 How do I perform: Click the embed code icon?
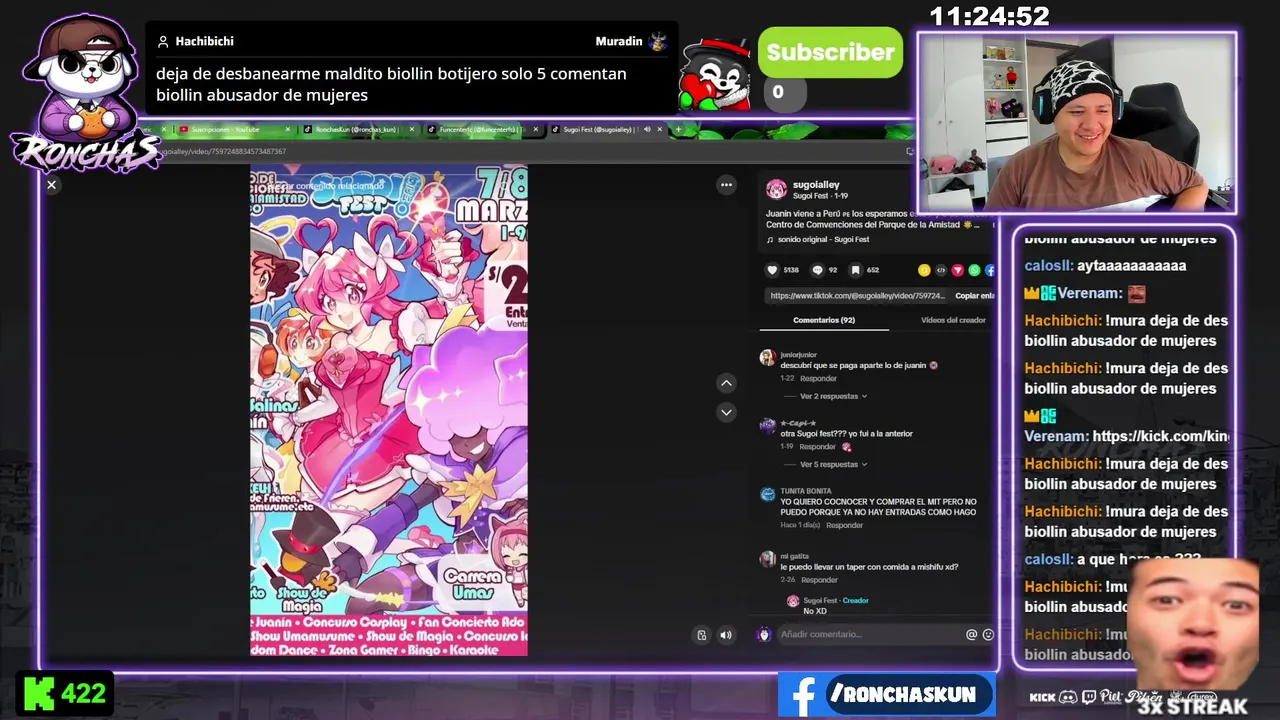[941, 270]
